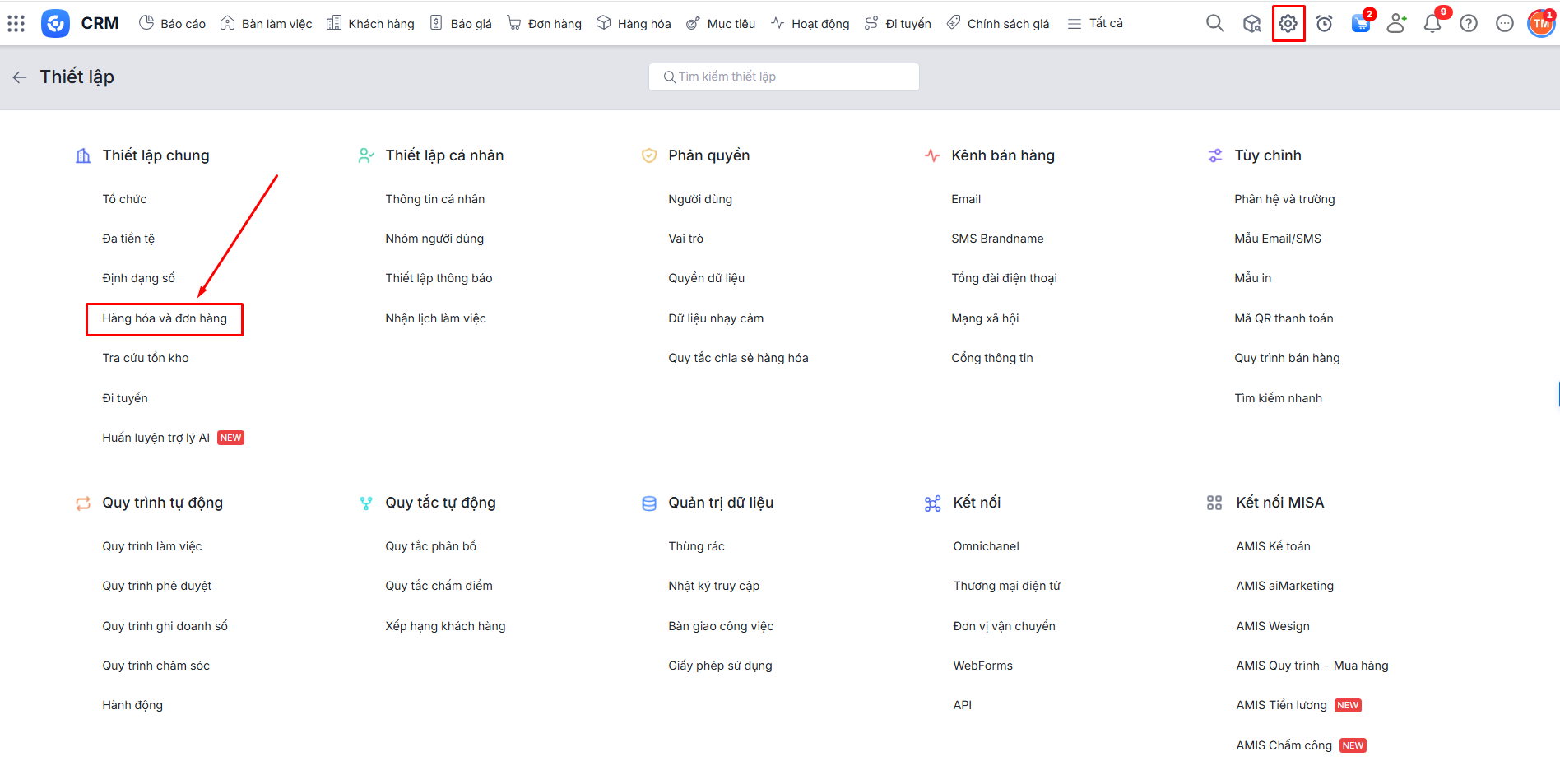The width and height of the screenshot is (1560, 784).
Task: Open Quy trình phê duyệt settings
Action: click(157, 586)
